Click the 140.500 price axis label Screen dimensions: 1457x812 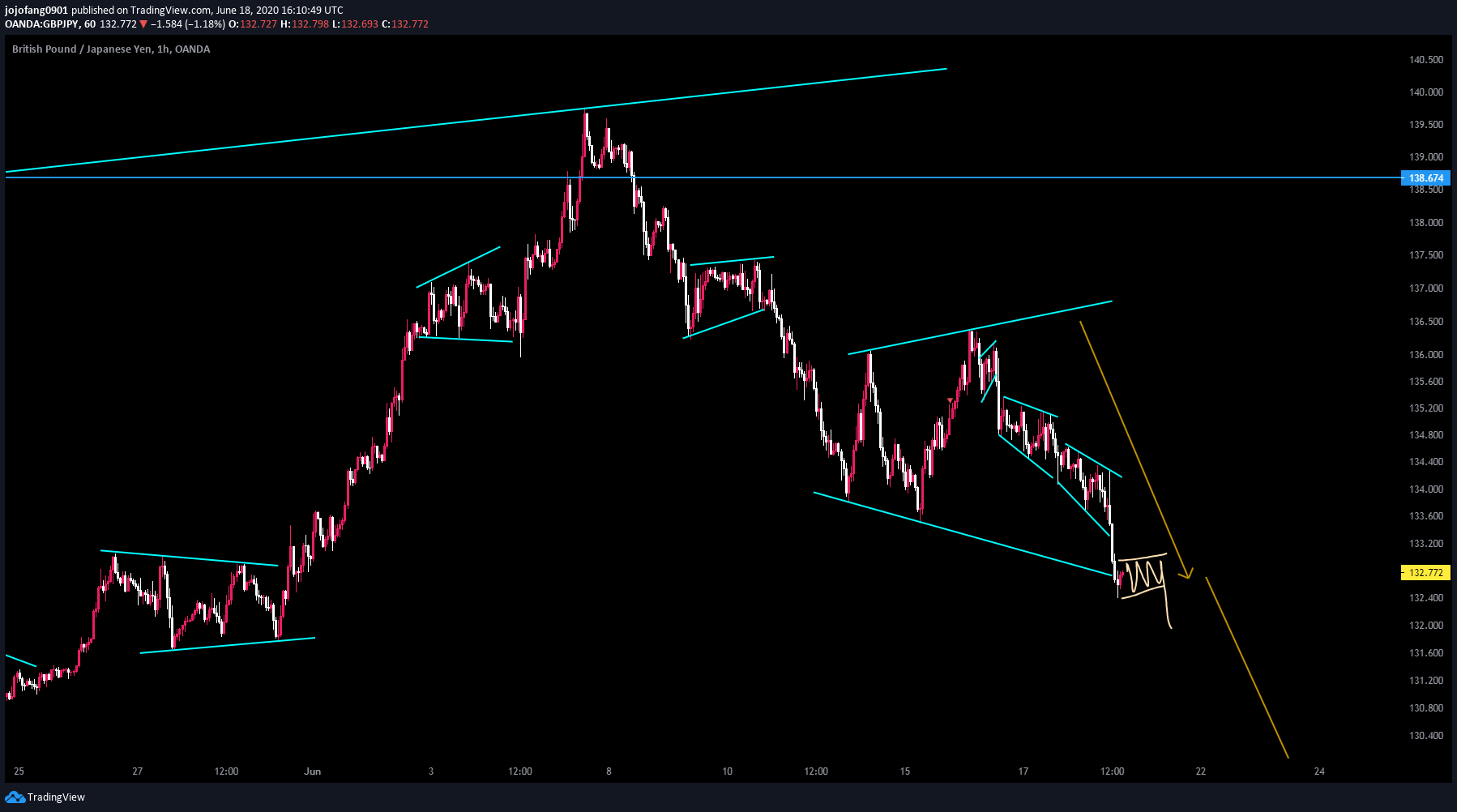(x=1426, y=60)
